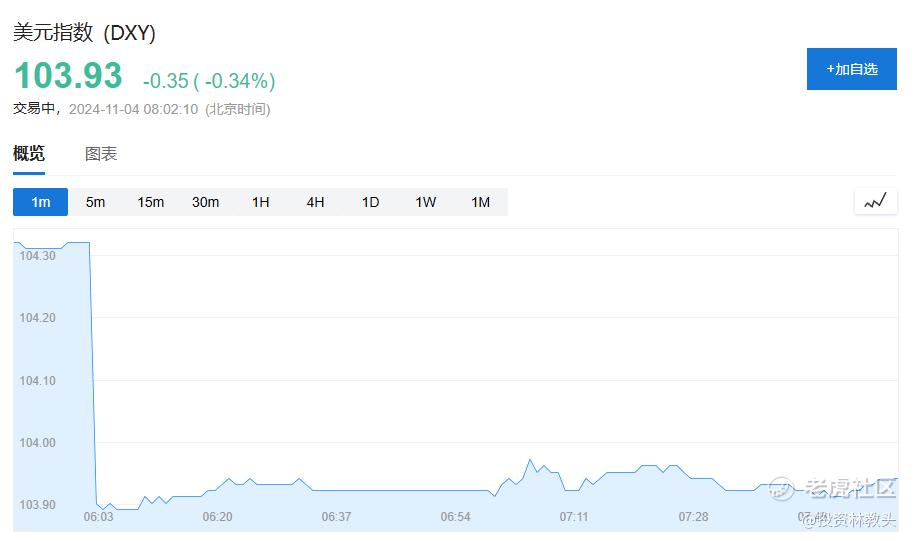Switch chart to 30m interval

tap(205, 202)
